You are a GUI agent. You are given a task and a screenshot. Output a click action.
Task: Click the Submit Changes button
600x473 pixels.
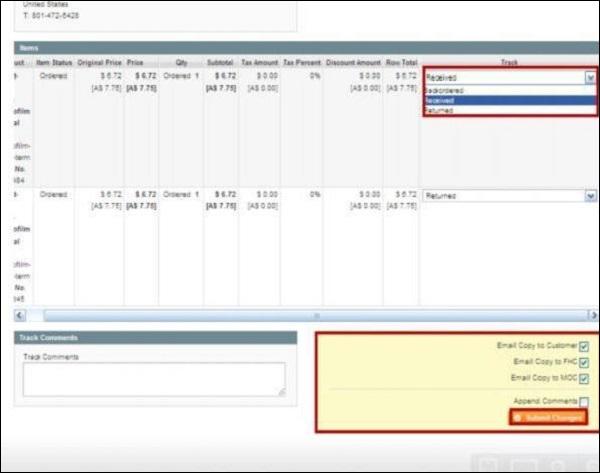coord(548,418)
